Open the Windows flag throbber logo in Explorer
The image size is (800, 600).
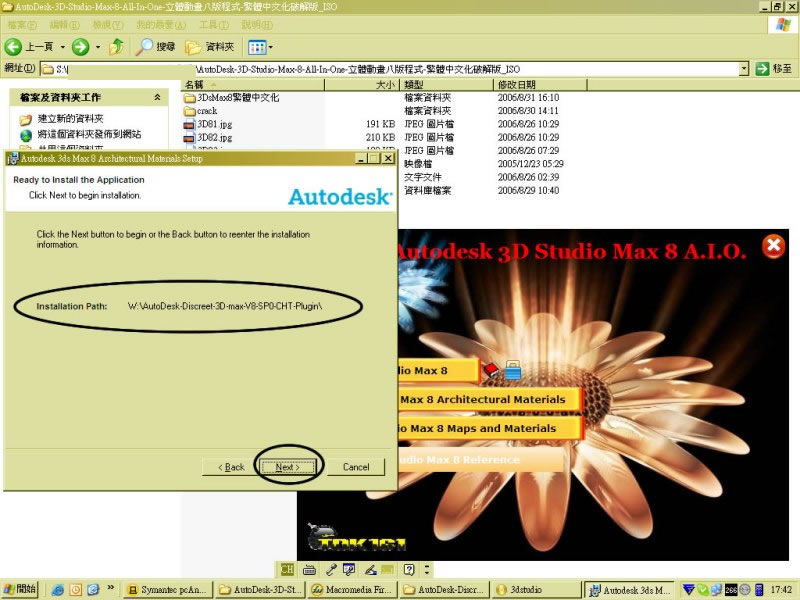coord(782,24)
